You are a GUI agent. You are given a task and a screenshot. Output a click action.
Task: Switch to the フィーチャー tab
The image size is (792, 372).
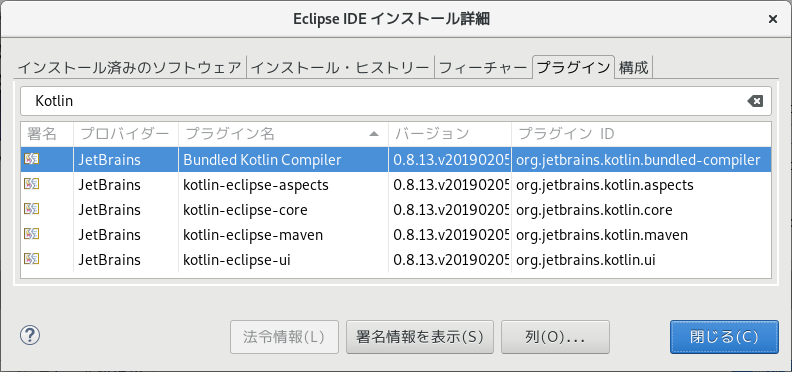(483, 68)
